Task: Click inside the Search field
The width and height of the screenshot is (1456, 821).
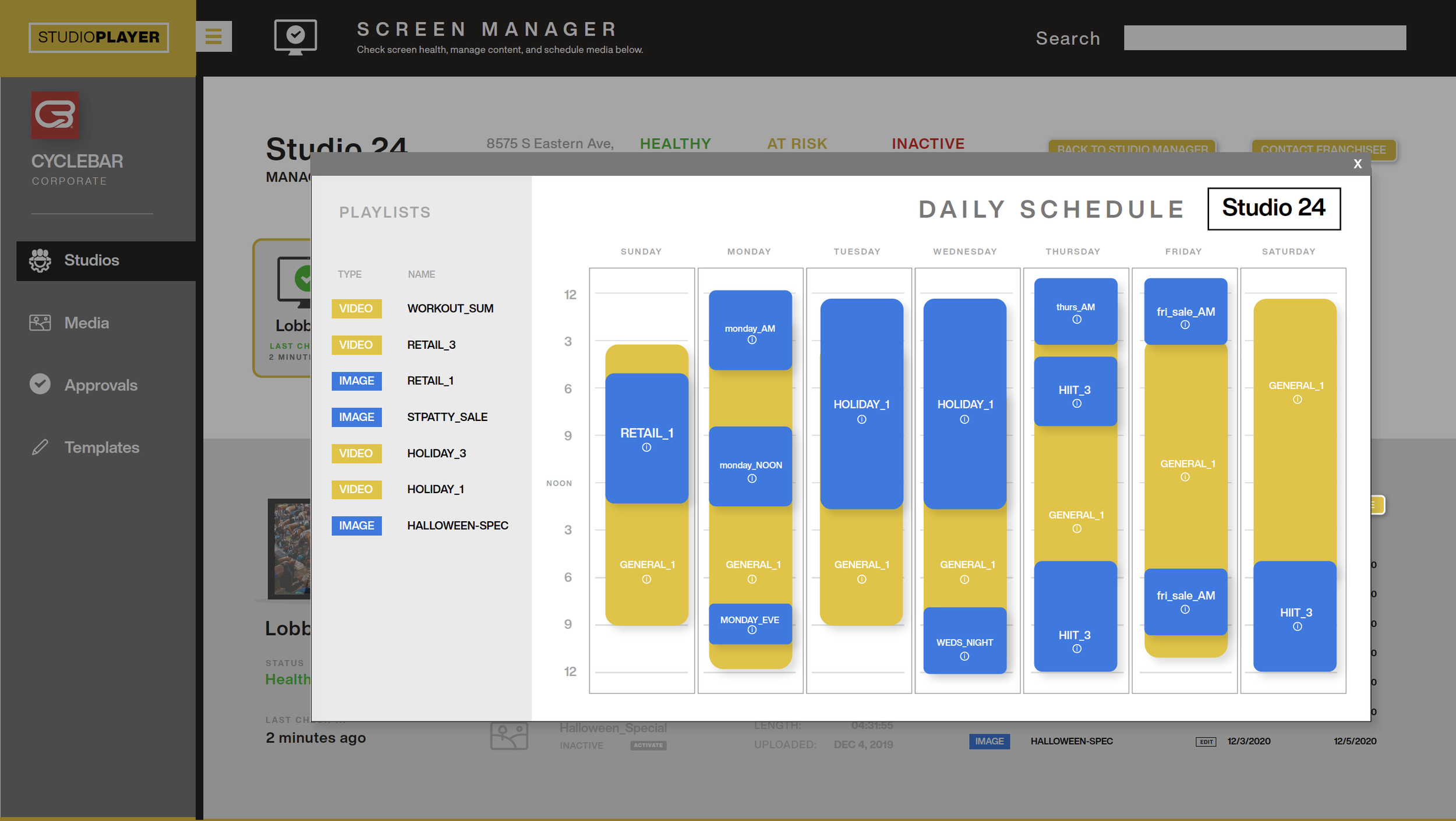Action: [1264, 38]
